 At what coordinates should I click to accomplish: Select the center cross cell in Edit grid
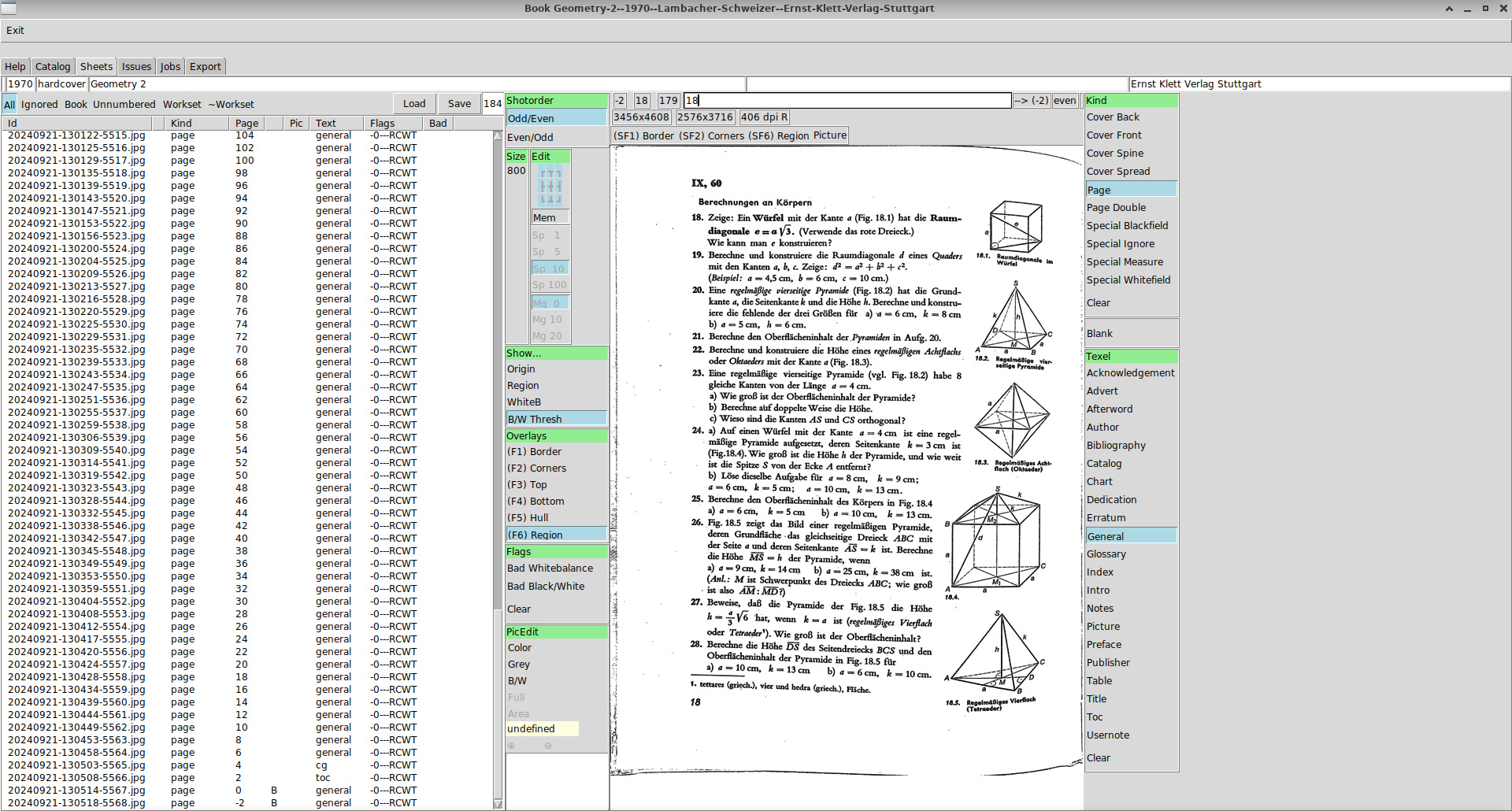551,187
